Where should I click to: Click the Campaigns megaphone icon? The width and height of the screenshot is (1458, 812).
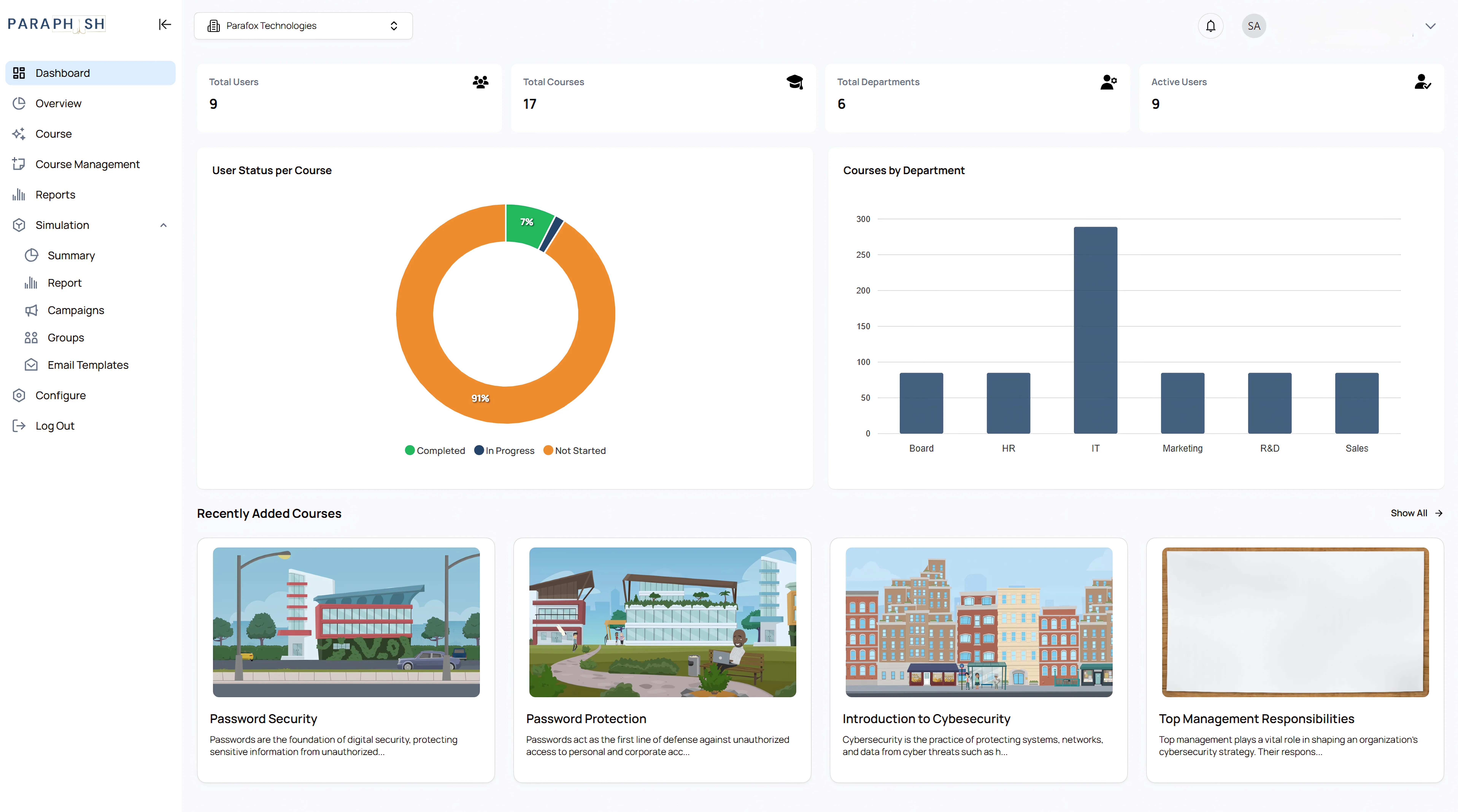(x=31, y=310)
